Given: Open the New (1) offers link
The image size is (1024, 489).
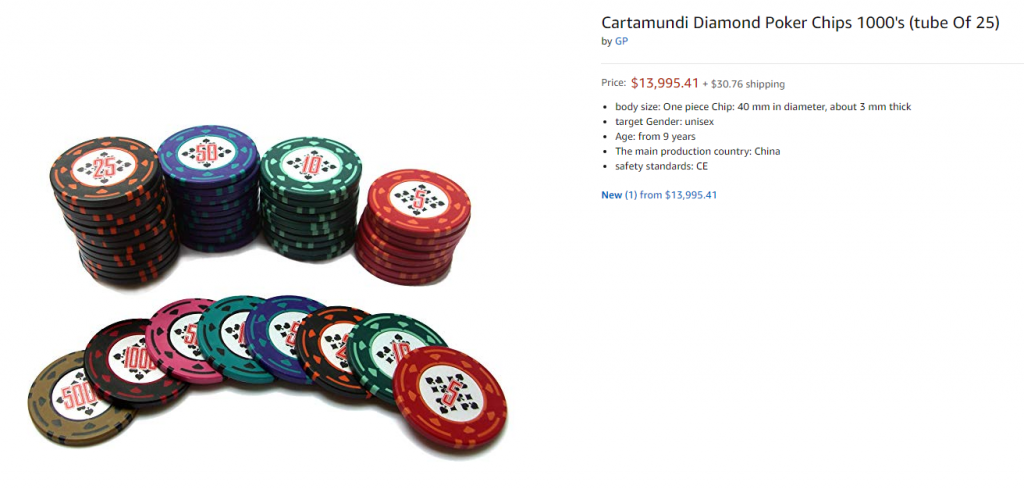Looking at the screenshot, I should (x=658, y=195).
